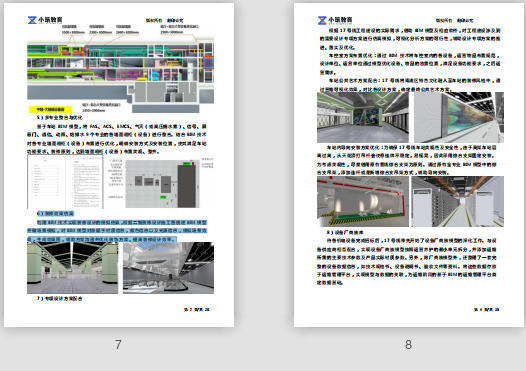
Task: Click the electrical cabinet corridor rendering
Action: (x=458, y=201)
